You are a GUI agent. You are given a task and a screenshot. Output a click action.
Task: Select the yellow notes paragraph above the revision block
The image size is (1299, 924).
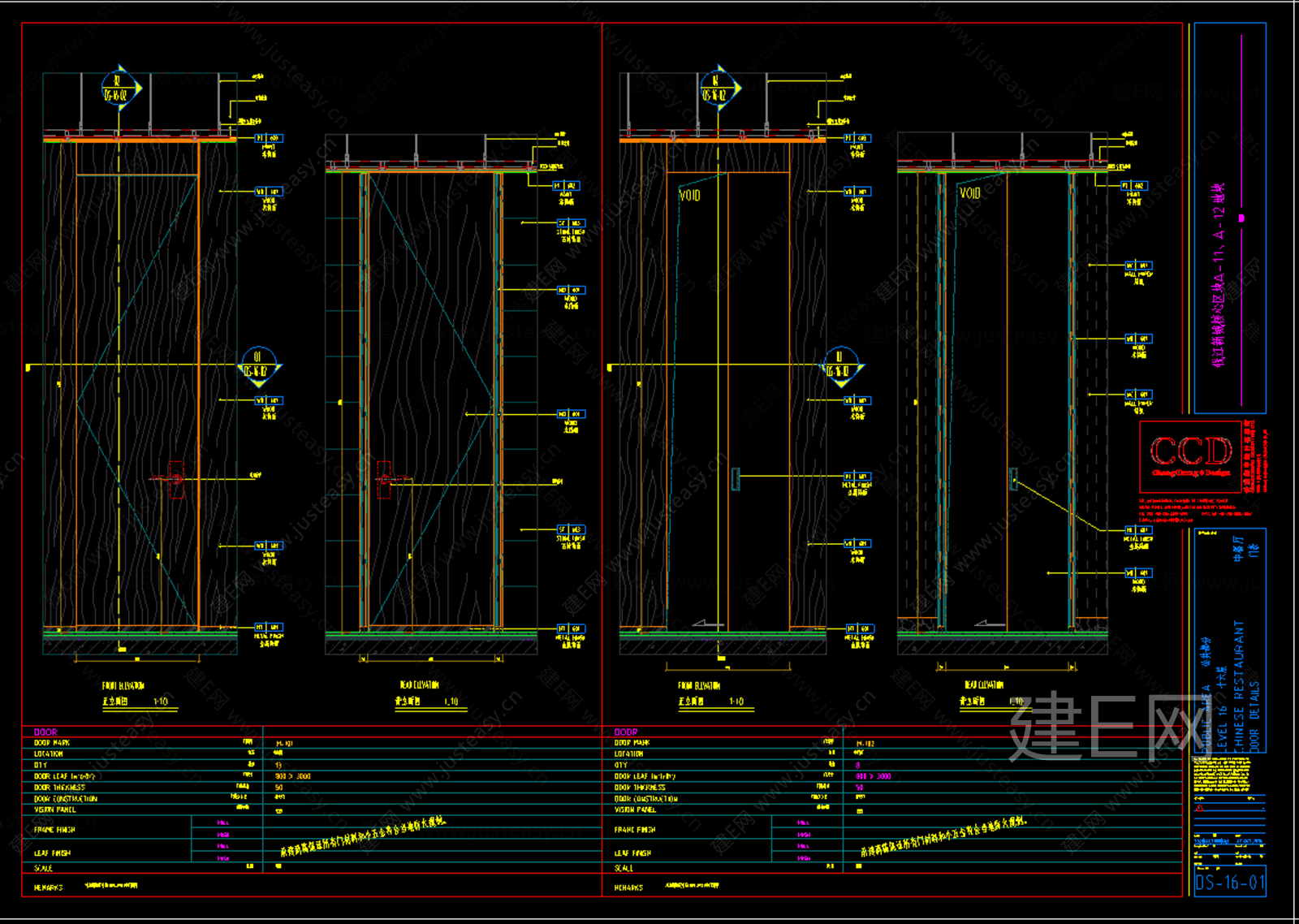click(1221, 775)
